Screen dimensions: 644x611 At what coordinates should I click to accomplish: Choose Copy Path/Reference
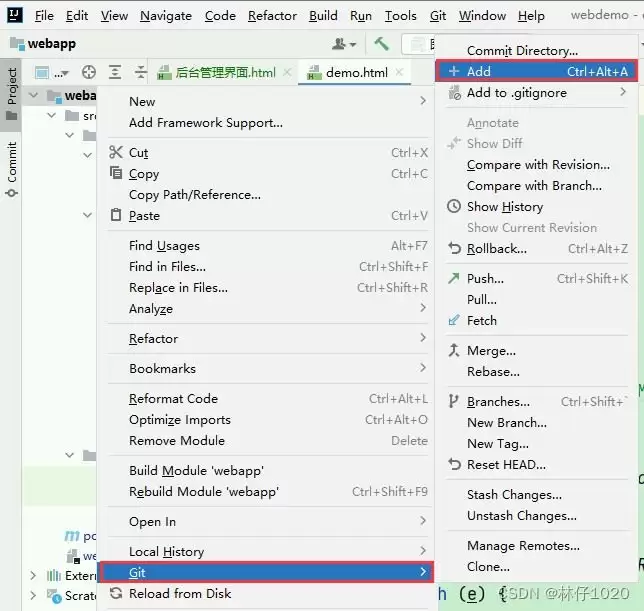pyautogui.click(x=268, y=195)
